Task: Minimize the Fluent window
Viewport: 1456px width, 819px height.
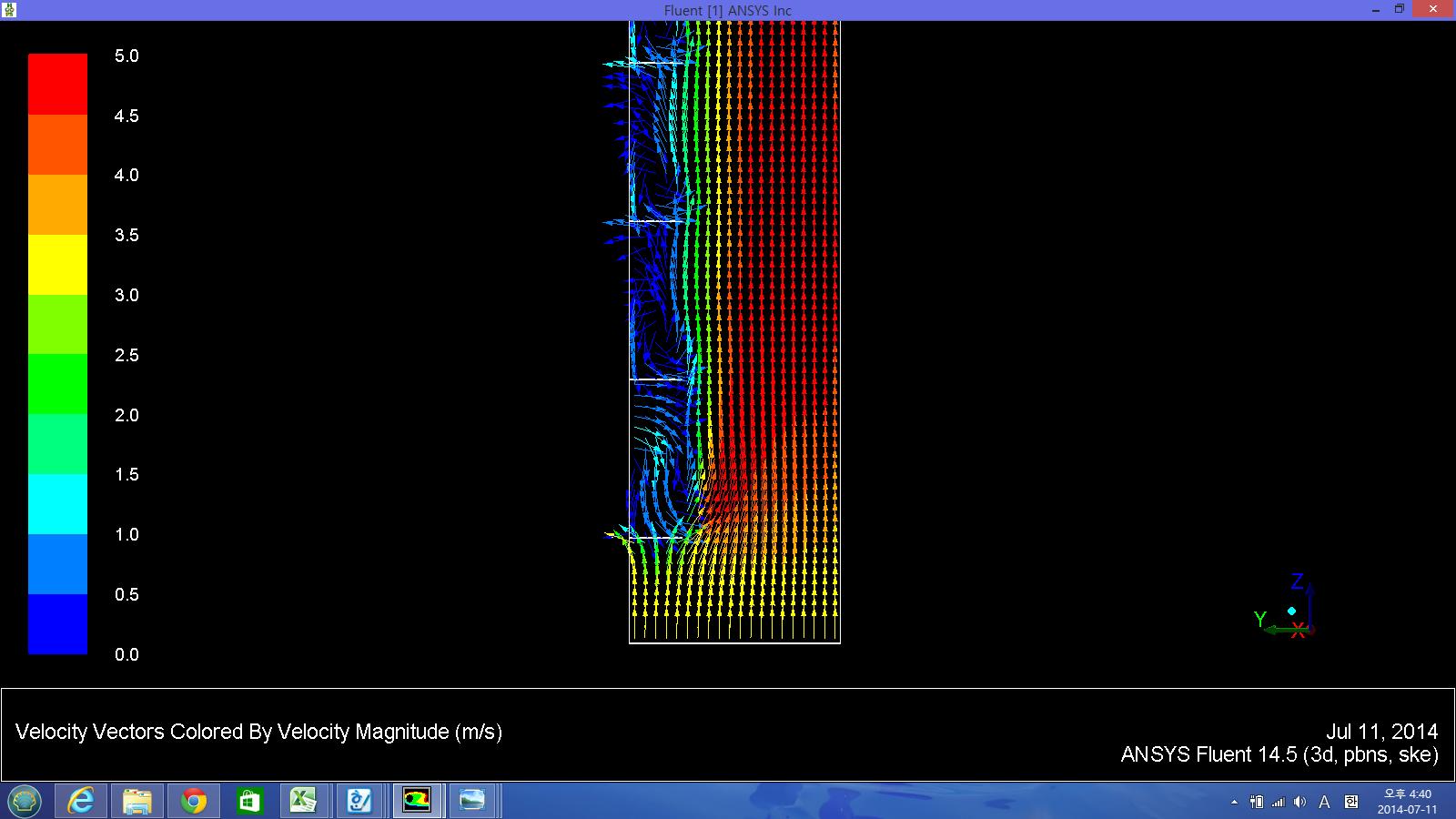Action: (x=1376, y=10)
